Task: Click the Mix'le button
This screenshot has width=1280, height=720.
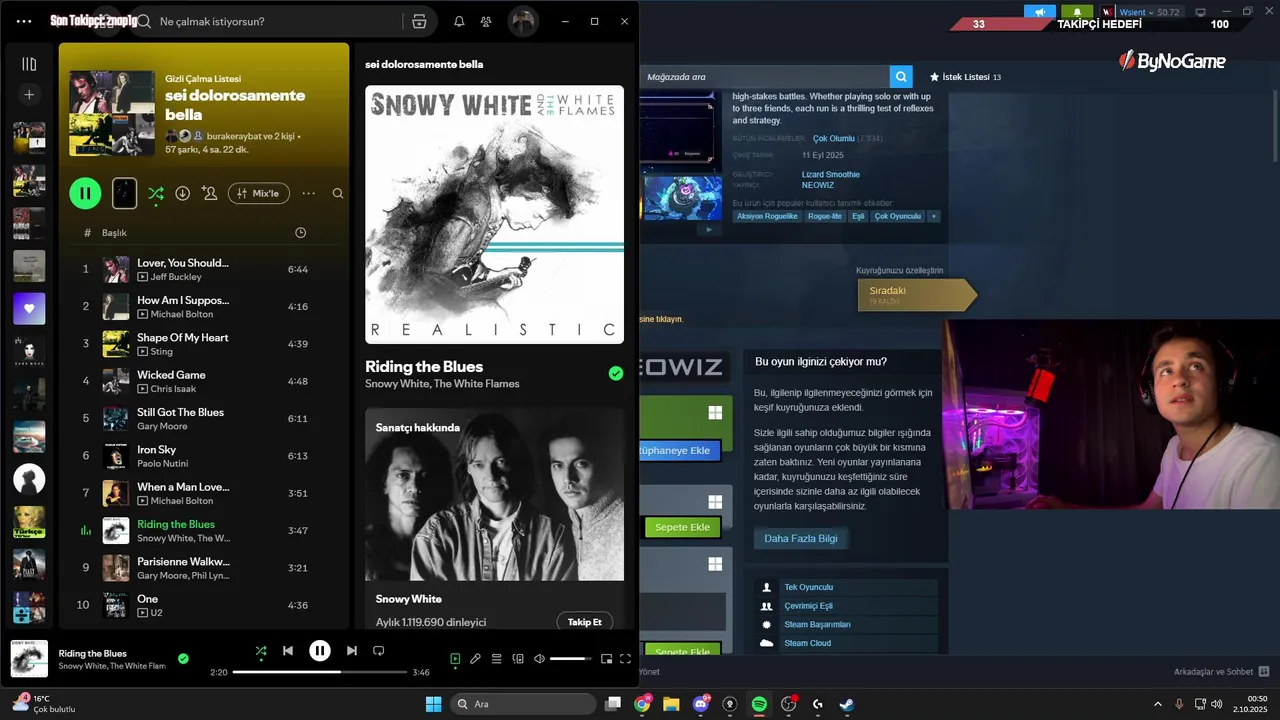Action: (x=259, y=193)
